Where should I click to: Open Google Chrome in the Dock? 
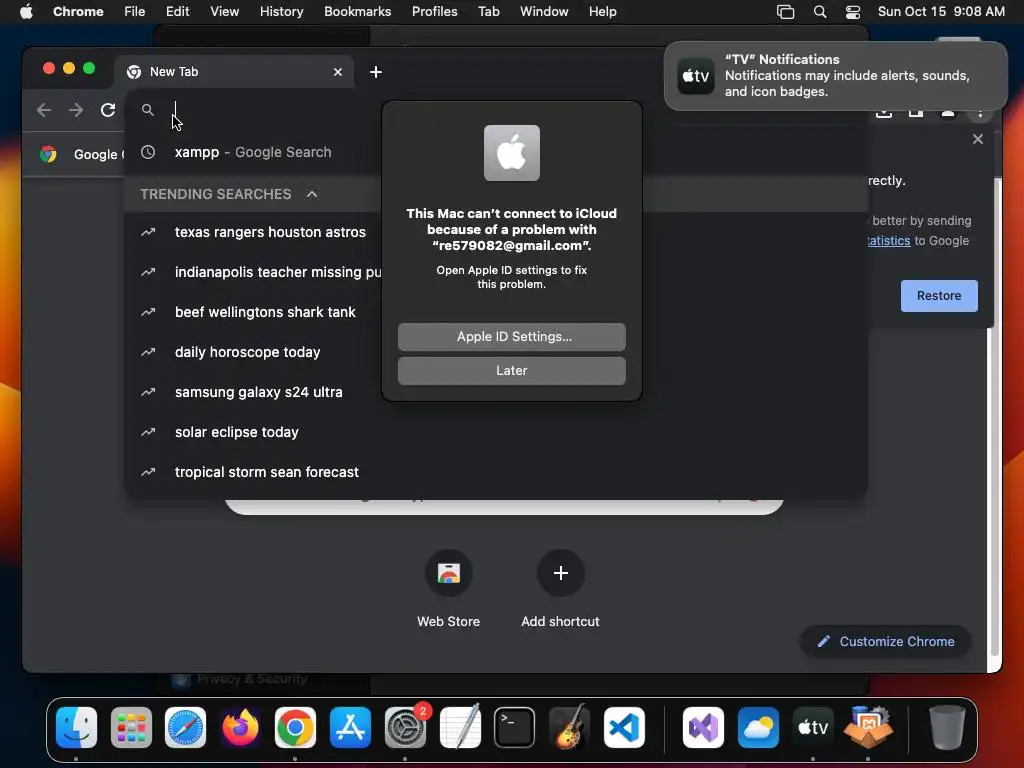point(295,727)
